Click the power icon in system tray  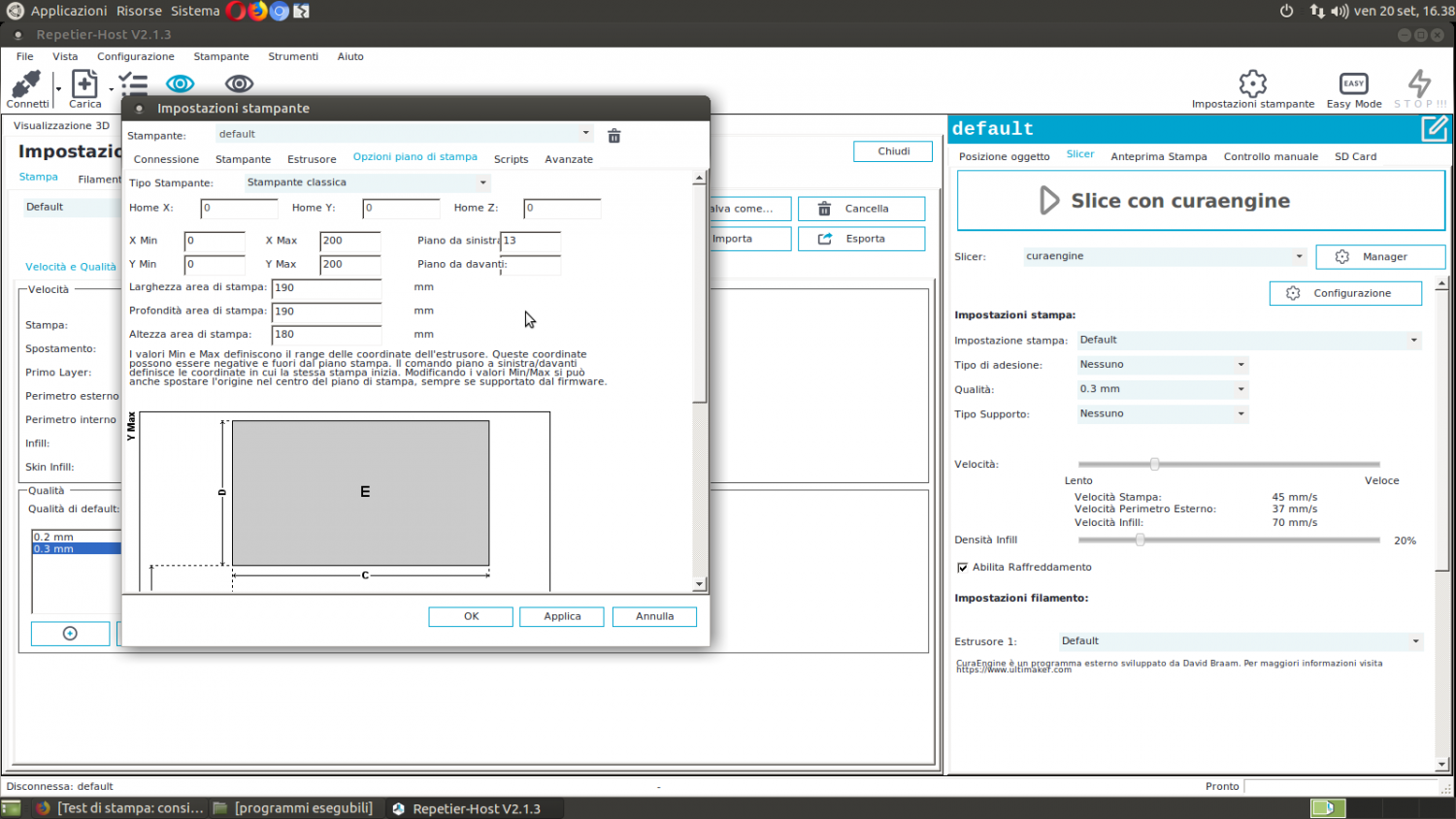tap(1286, 11)
